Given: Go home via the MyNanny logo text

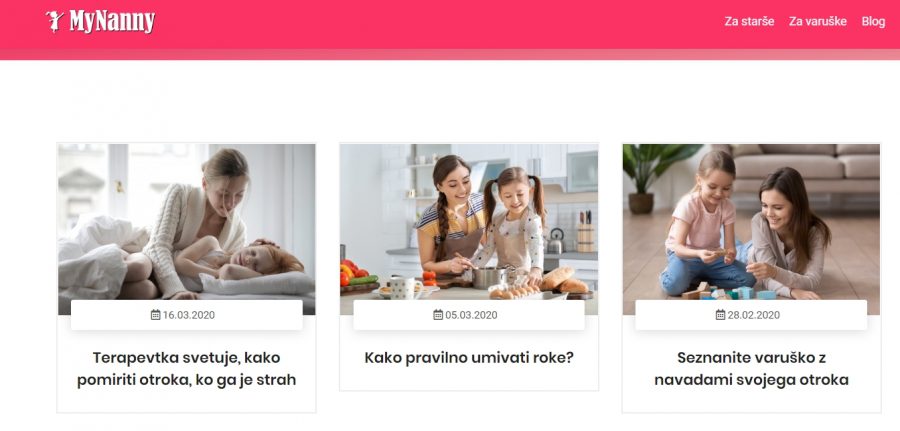Looking at the screenshot, I should [112, 22].
